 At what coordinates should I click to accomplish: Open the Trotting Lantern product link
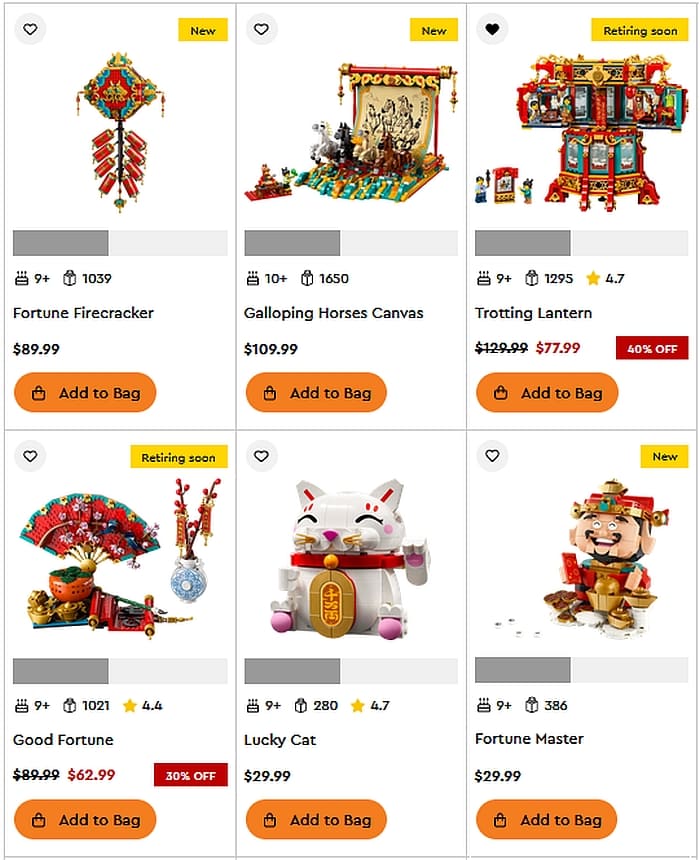533,313
